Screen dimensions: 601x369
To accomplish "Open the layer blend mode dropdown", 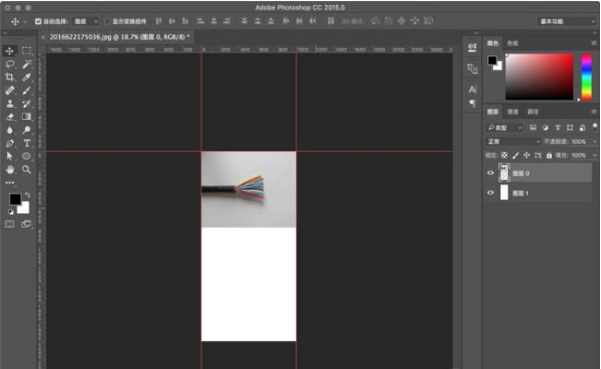I will pyautogui.click(x=513, y=141).
